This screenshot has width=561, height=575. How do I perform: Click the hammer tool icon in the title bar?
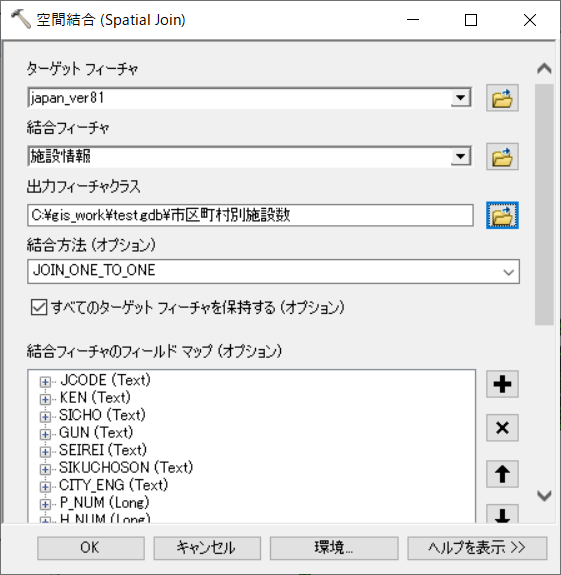[21, 19]
